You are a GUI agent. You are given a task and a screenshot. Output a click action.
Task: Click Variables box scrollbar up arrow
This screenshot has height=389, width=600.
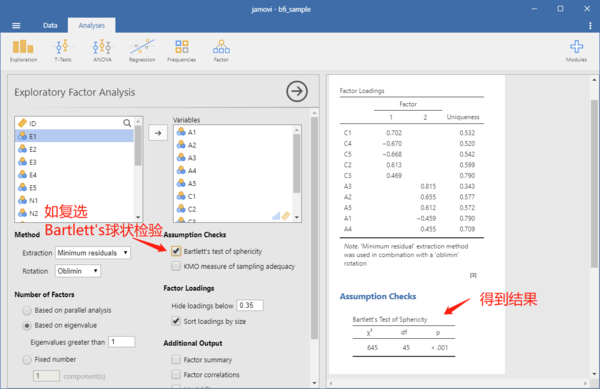(x=297, y=130)
